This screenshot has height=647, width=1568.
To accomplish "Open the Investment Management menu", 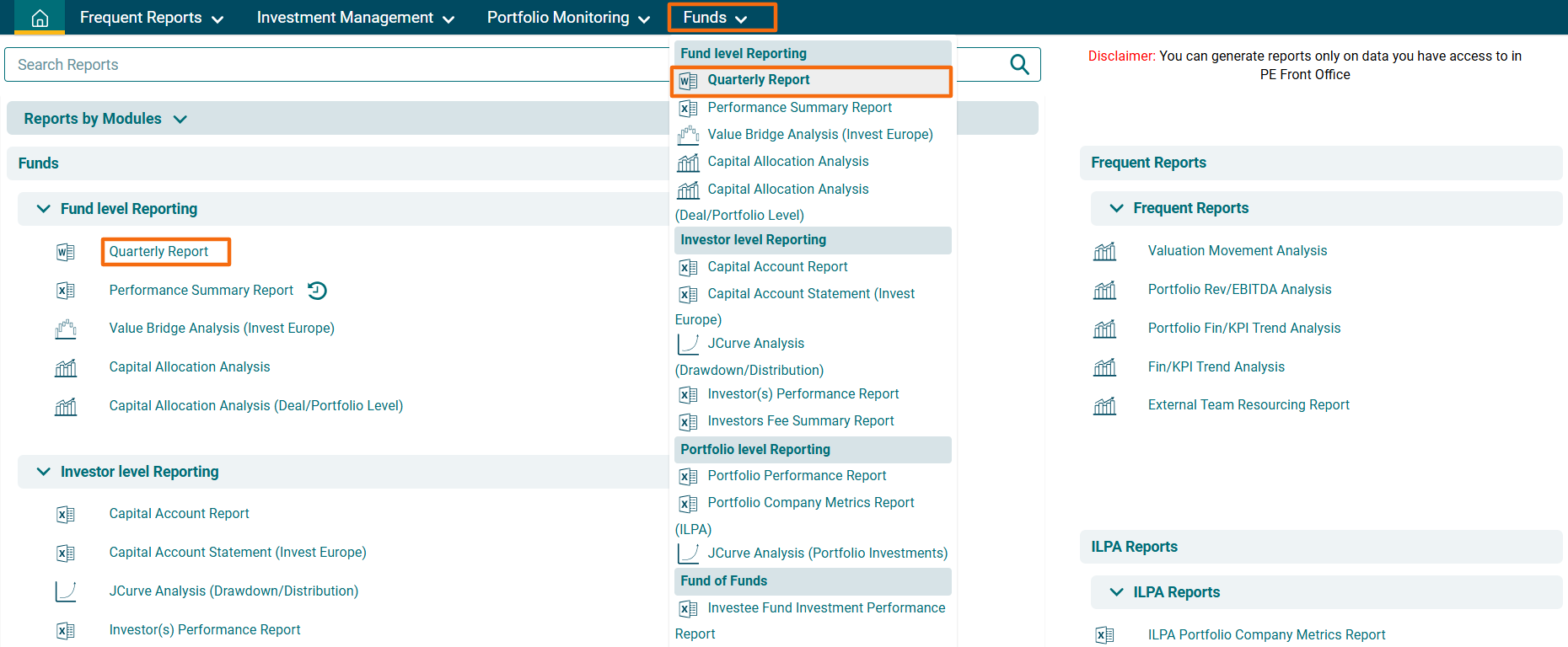I will click(x=355, y=18).
